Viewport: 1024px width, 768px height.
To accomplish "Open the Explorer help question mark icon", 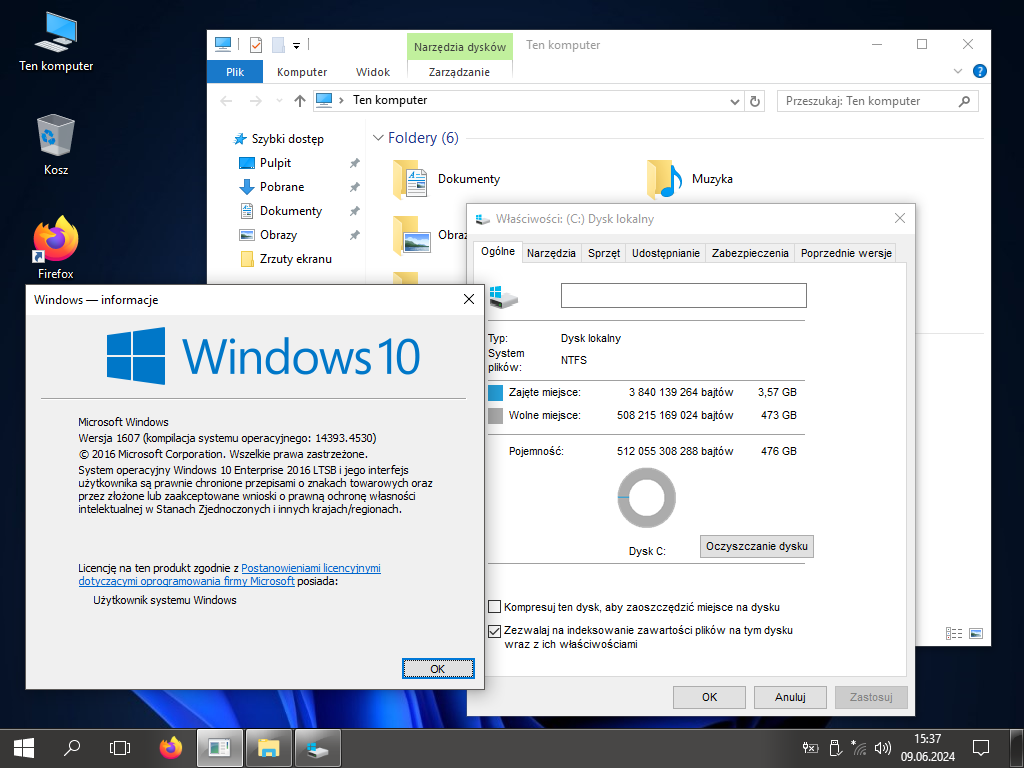I will [980, 72].
